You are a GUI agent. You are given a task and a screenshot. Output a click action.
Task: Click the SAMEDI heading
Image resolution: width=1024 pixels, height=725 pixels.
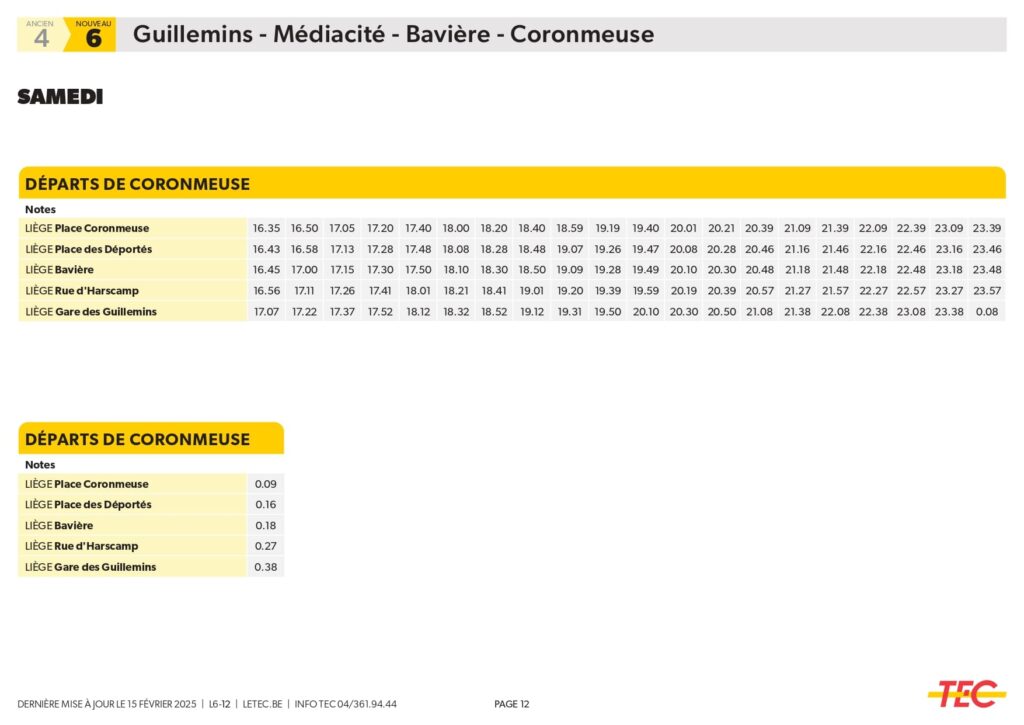[x=60, y=97]
